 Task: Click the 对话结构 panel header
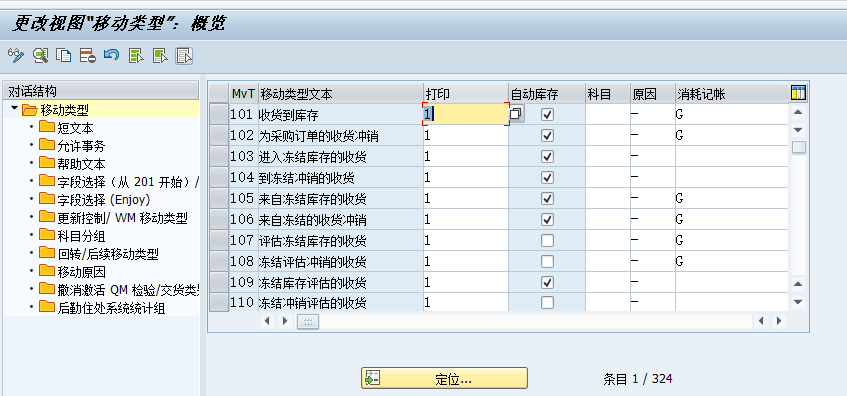[x=101, y=91]
